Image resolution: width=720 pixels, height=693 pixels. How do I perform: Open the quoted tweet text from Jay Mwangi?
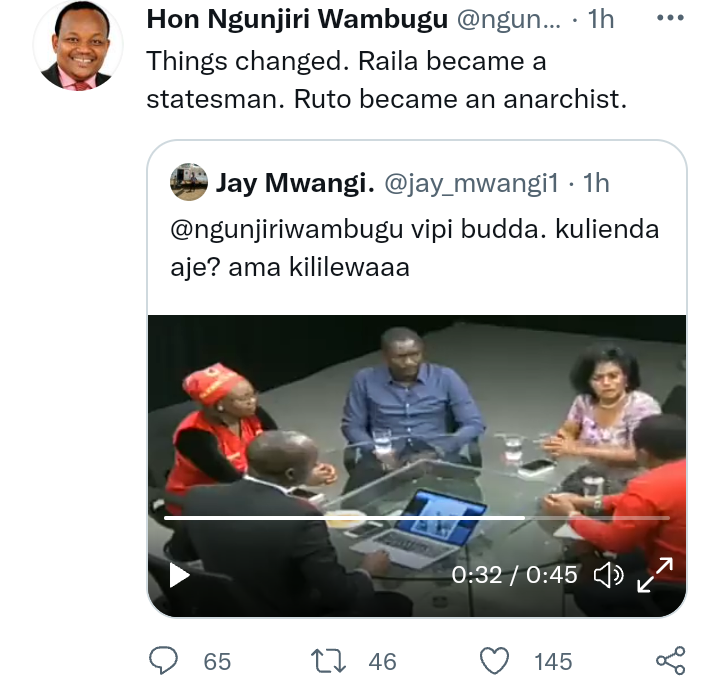(415, 248)
